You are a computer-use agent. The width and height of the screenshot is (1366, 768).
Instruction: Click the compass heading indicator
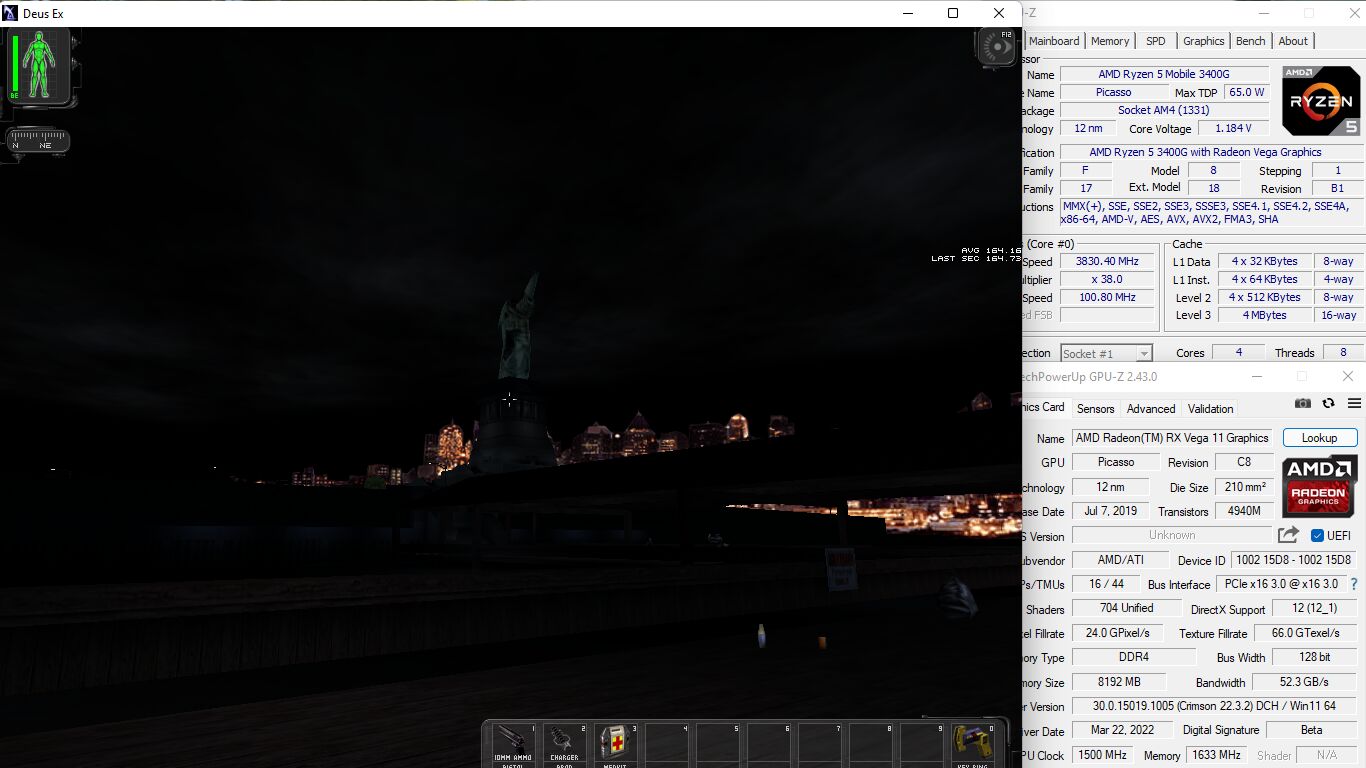(38, 139)
